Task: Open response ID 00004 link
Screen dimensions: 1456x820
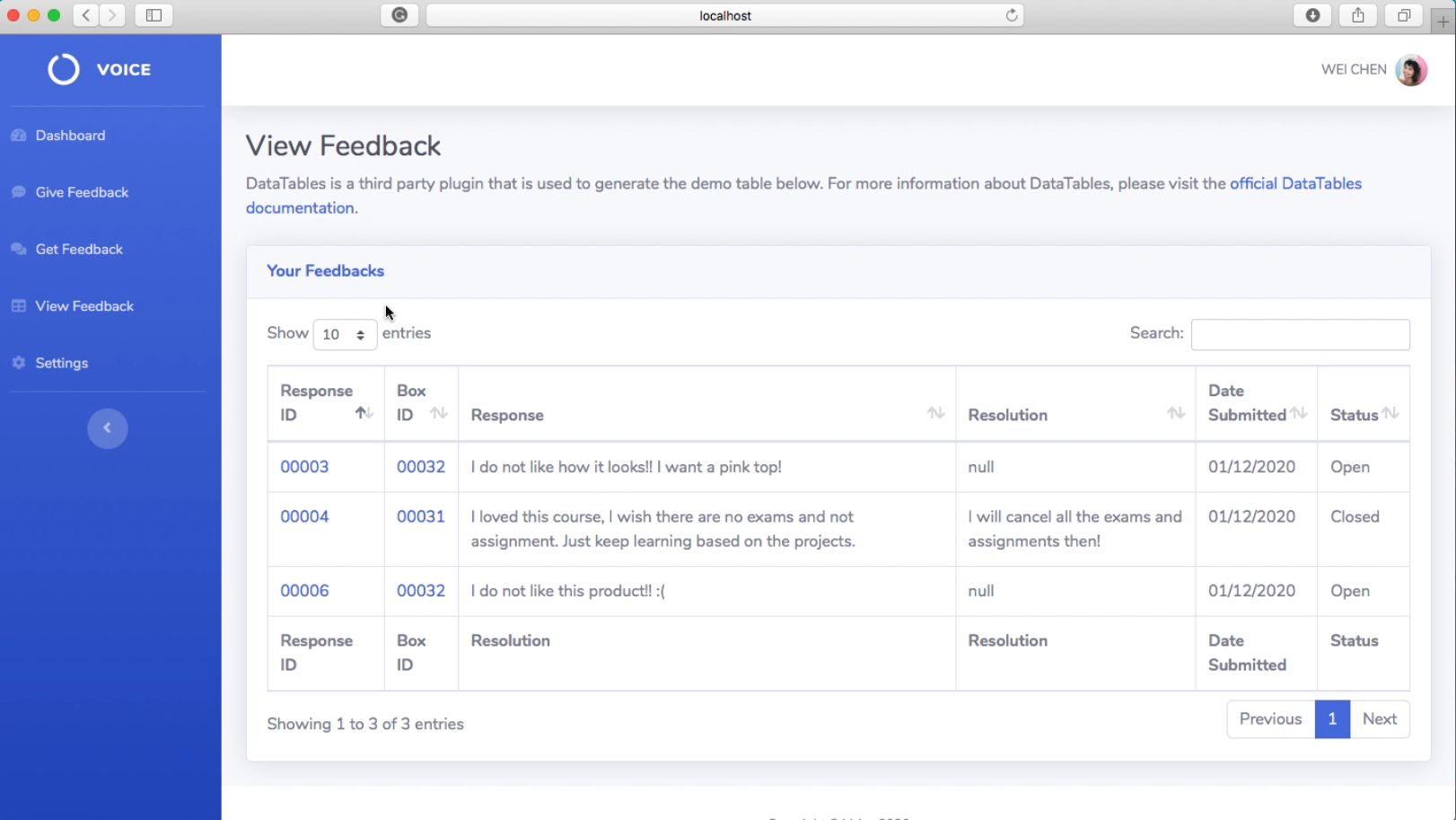Action: point(304,516)
